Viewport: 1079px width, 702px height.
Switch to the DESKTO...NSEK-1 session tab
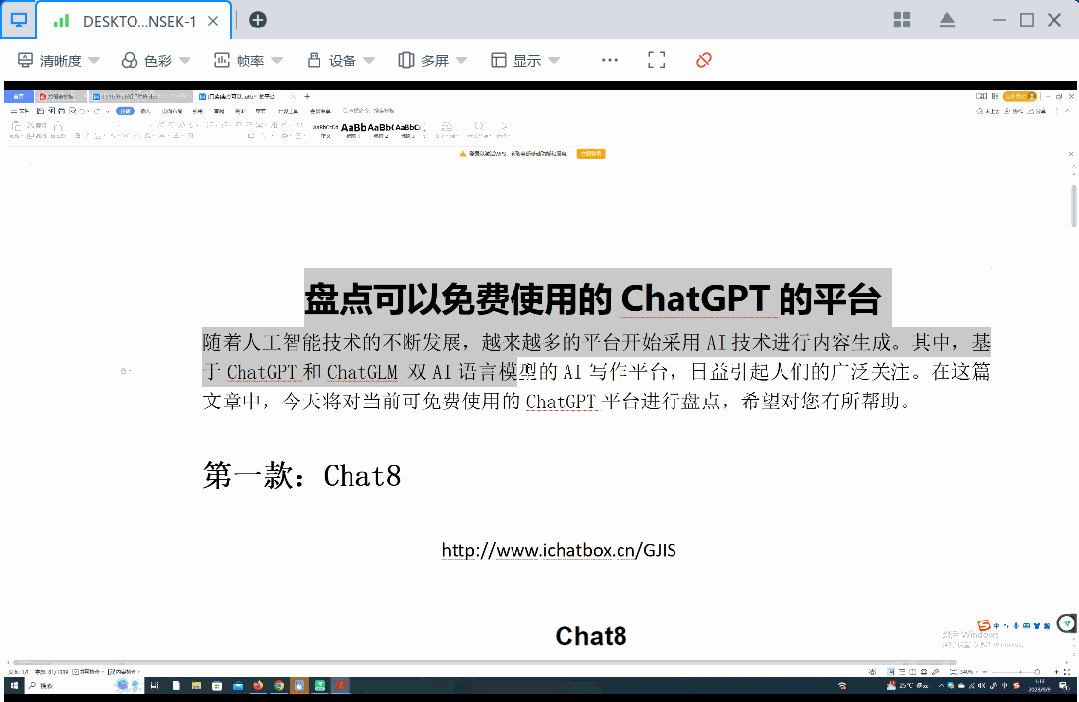click(133, 21)
